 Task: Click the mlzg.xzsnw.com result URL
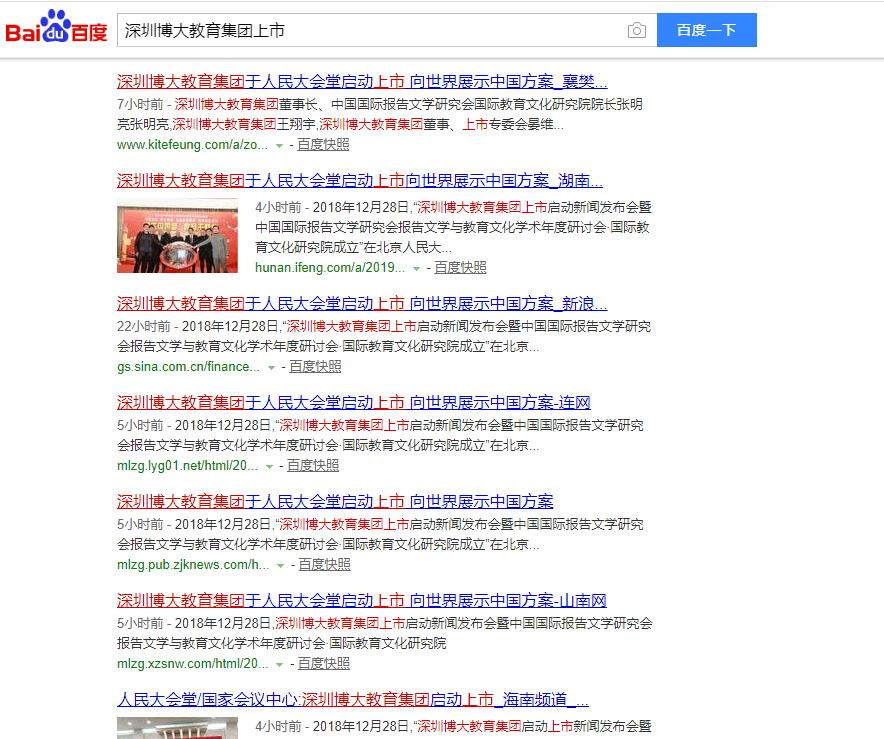[192, 664]
